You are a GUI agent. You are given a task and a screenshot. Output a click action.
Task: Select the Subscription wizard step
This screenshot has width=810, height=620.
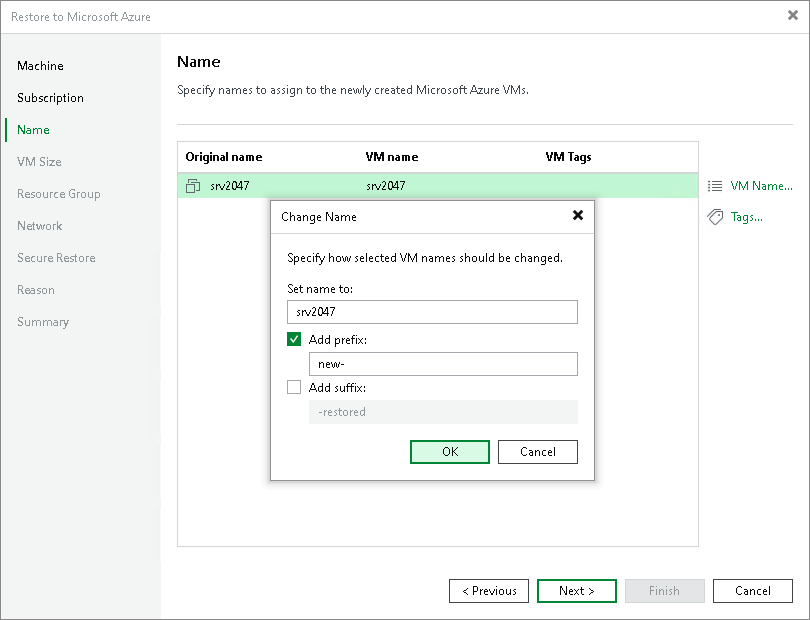coord(50,98)
